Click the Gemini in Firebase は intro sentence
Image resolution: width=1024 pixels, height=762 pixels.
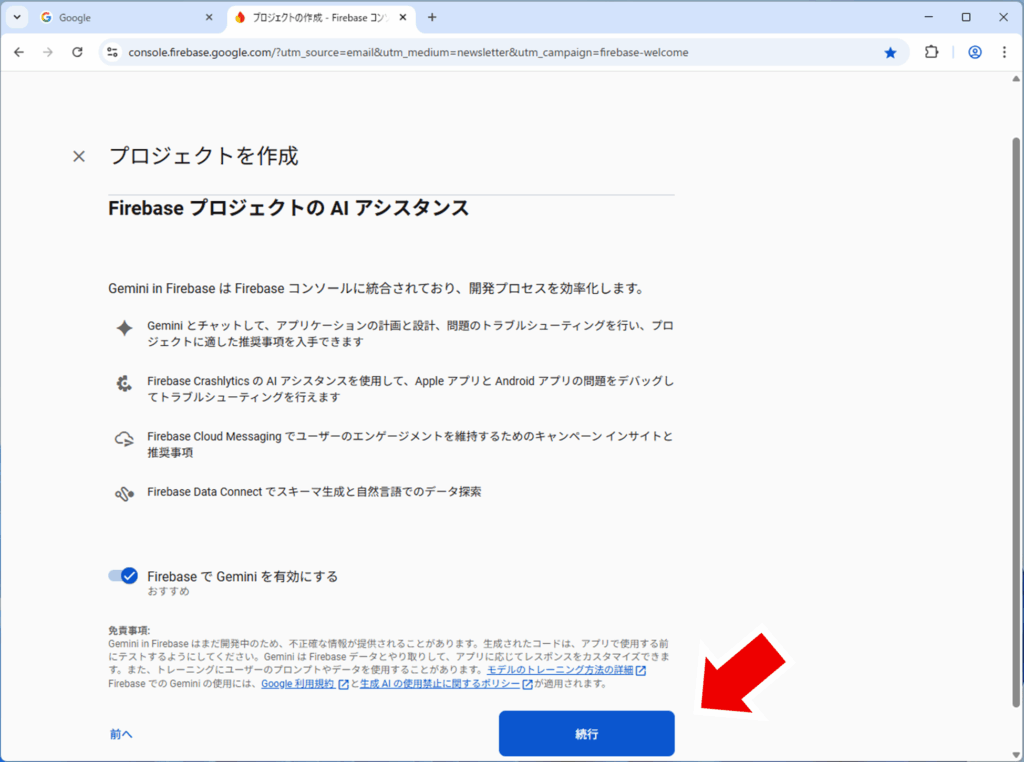pyautogui.click(x=377, y=289)
